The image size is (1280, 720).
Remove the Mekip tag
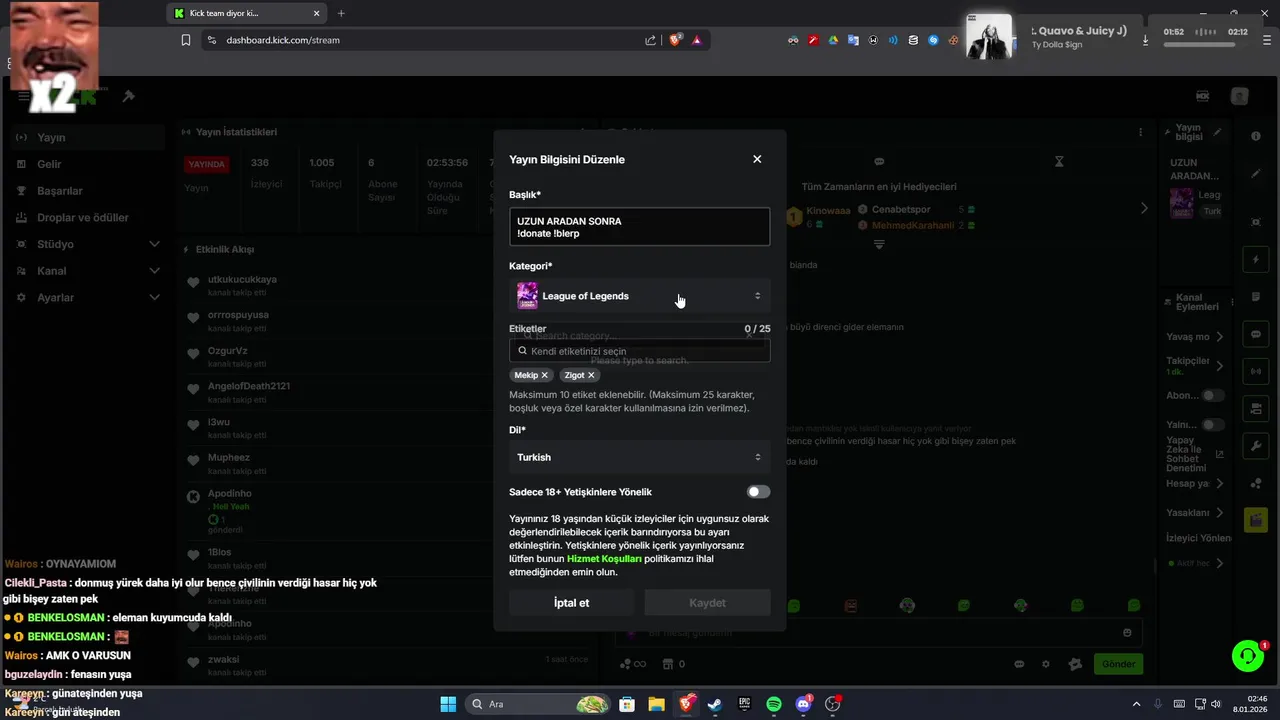[x=545, y=375]
